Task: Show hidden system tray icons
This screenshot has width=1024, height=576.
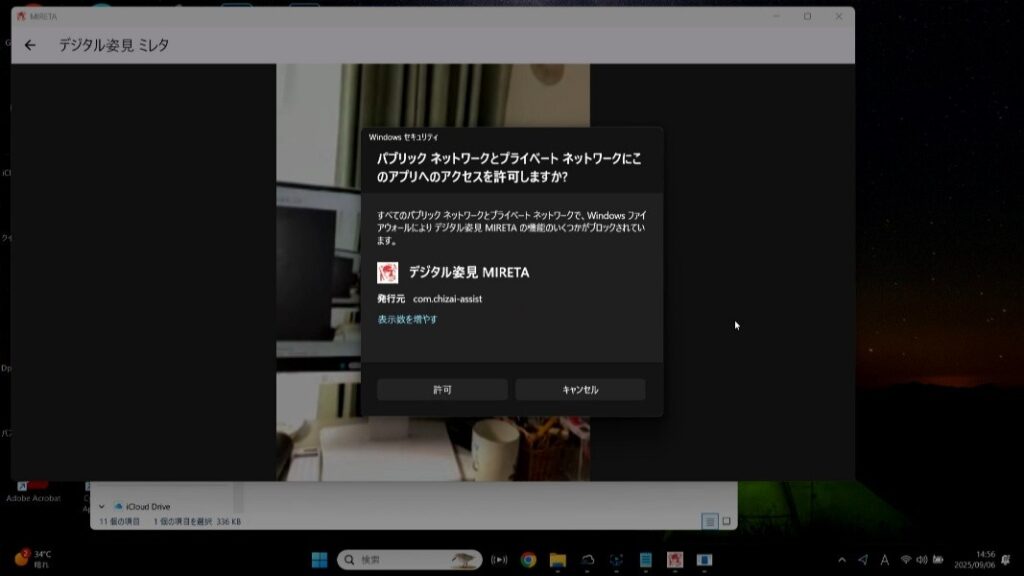Action: 841,559
